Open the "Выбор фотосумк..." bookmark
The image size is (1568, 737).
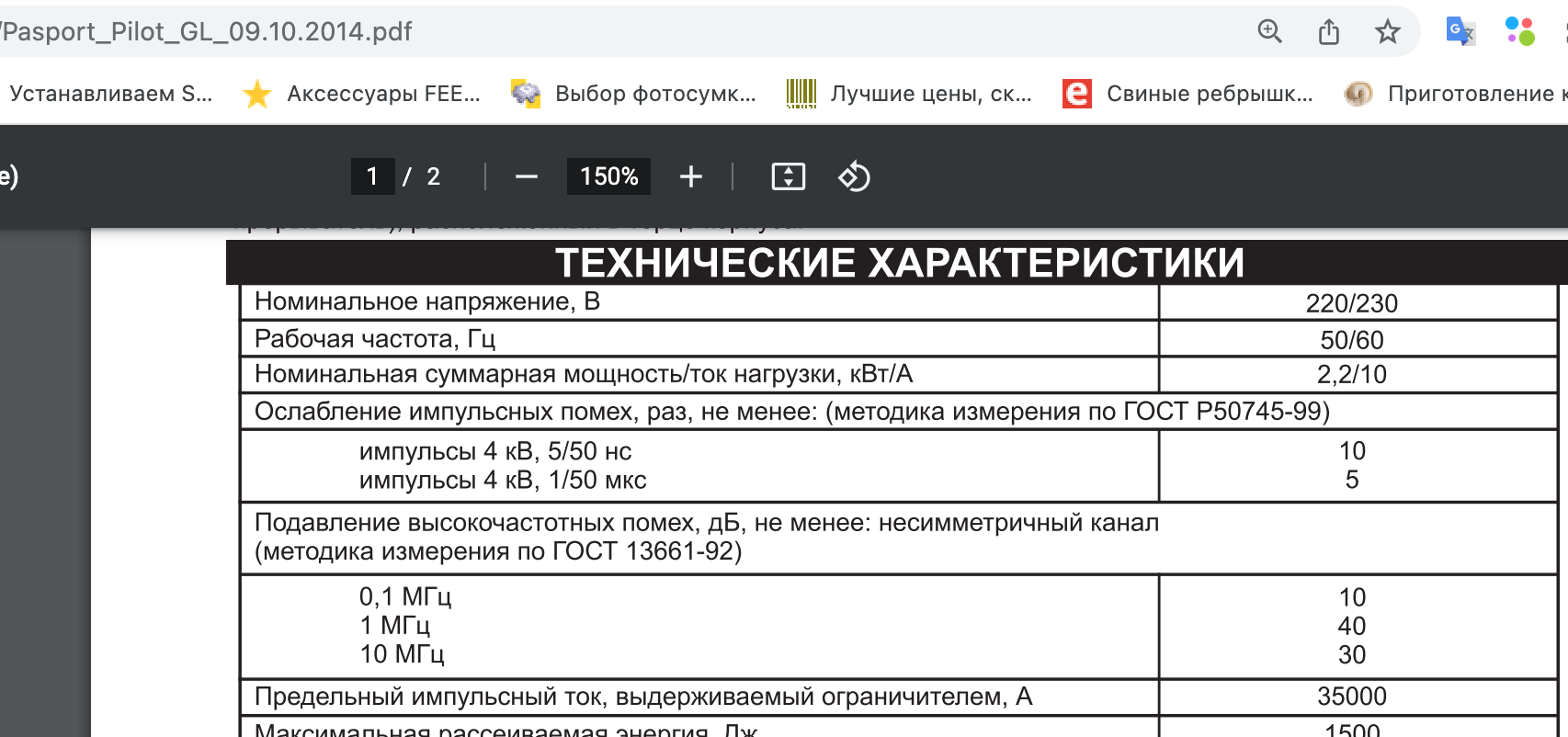point(634,94)
